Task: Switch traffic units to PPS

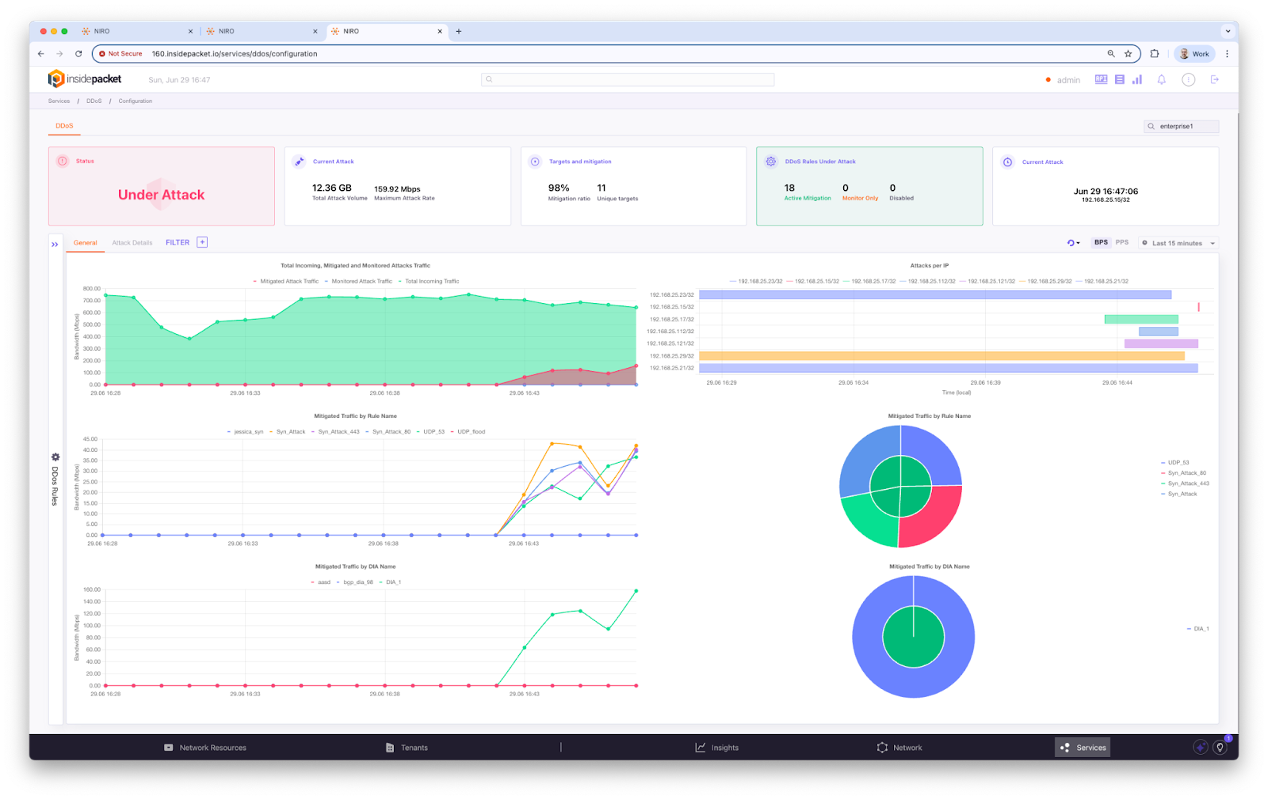Action: point(1122,242)
